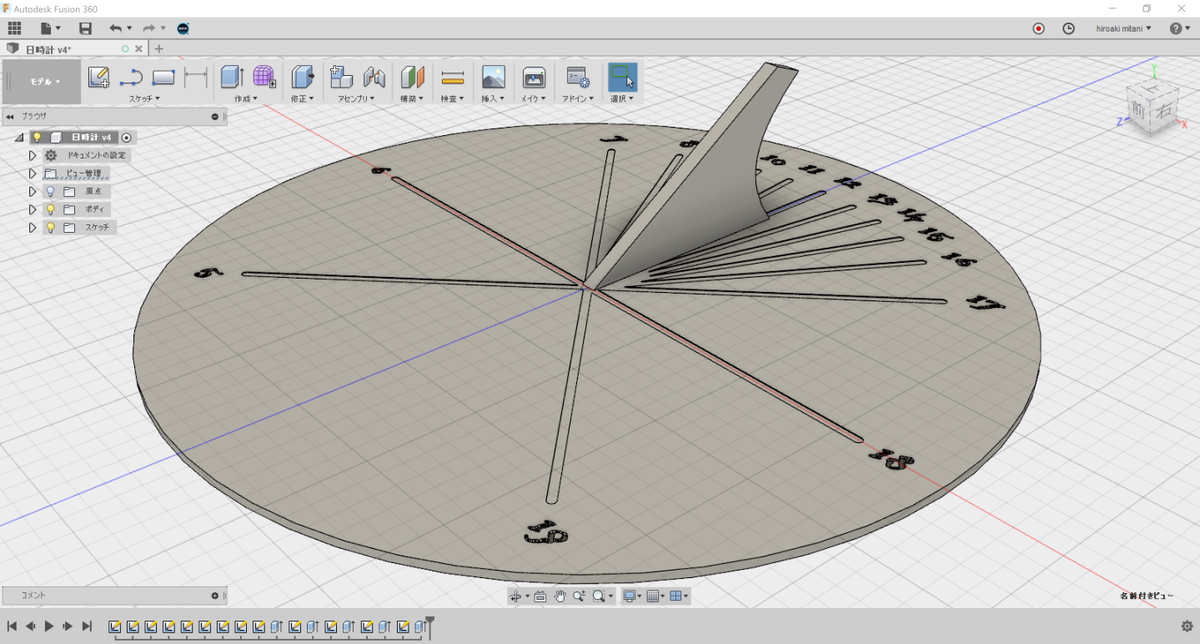Collapse the 日時計 v4 root node
Screen dimensions: 1200x644
[19, 138]
